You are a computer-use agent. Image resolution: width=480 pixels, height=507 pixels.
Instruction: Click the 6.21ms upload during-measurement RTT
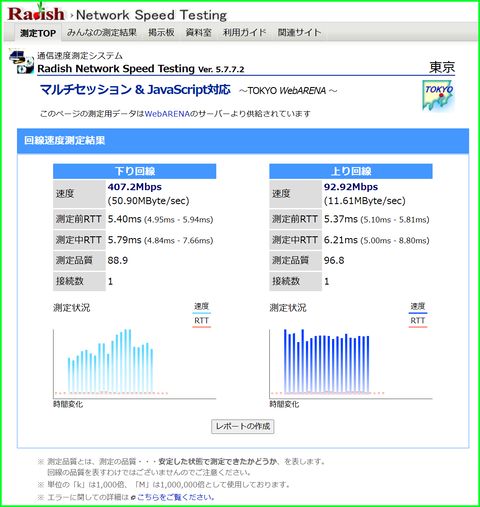point(341,240)
